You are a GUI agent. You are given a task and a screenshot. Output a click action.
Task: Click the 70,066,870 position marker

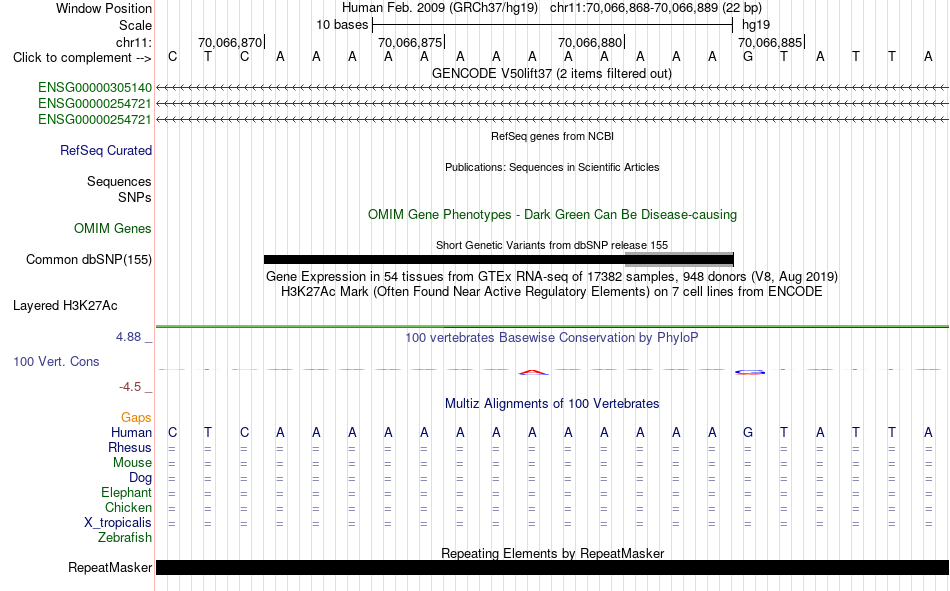click(x=230, y=42)
